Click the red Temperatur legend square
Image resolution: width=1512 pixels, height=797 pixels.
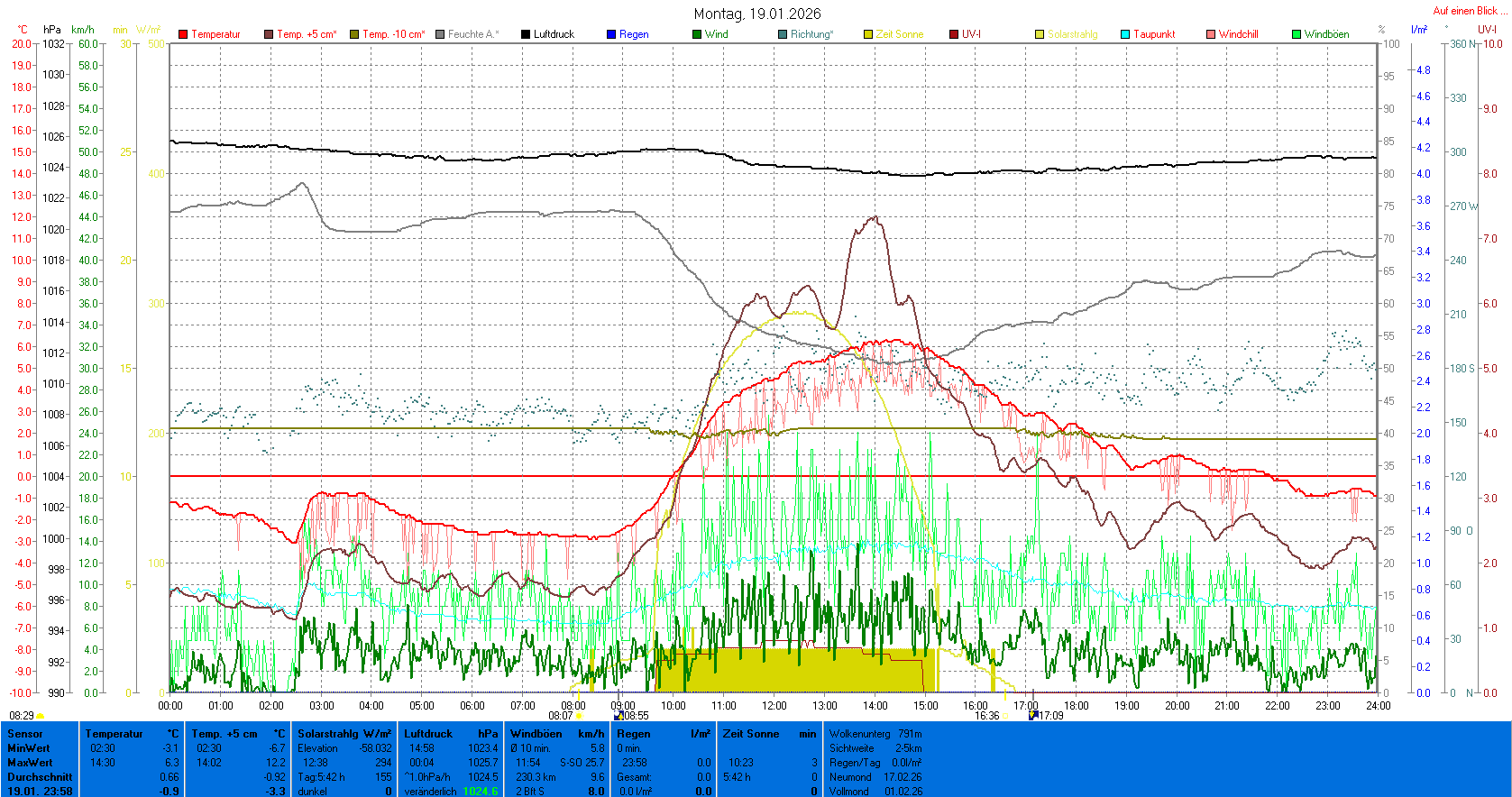[x=183, y=34]
